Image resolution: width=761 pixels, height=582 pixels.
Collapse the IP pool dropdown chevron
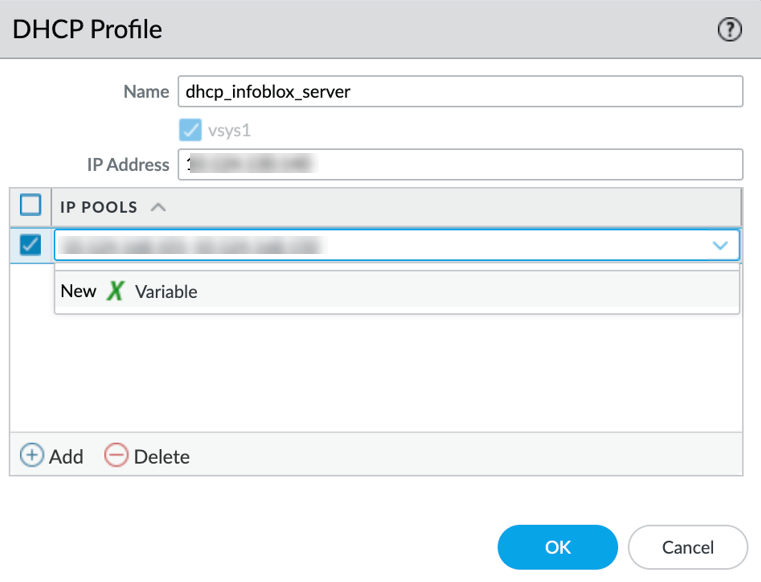tap(720, 245)
